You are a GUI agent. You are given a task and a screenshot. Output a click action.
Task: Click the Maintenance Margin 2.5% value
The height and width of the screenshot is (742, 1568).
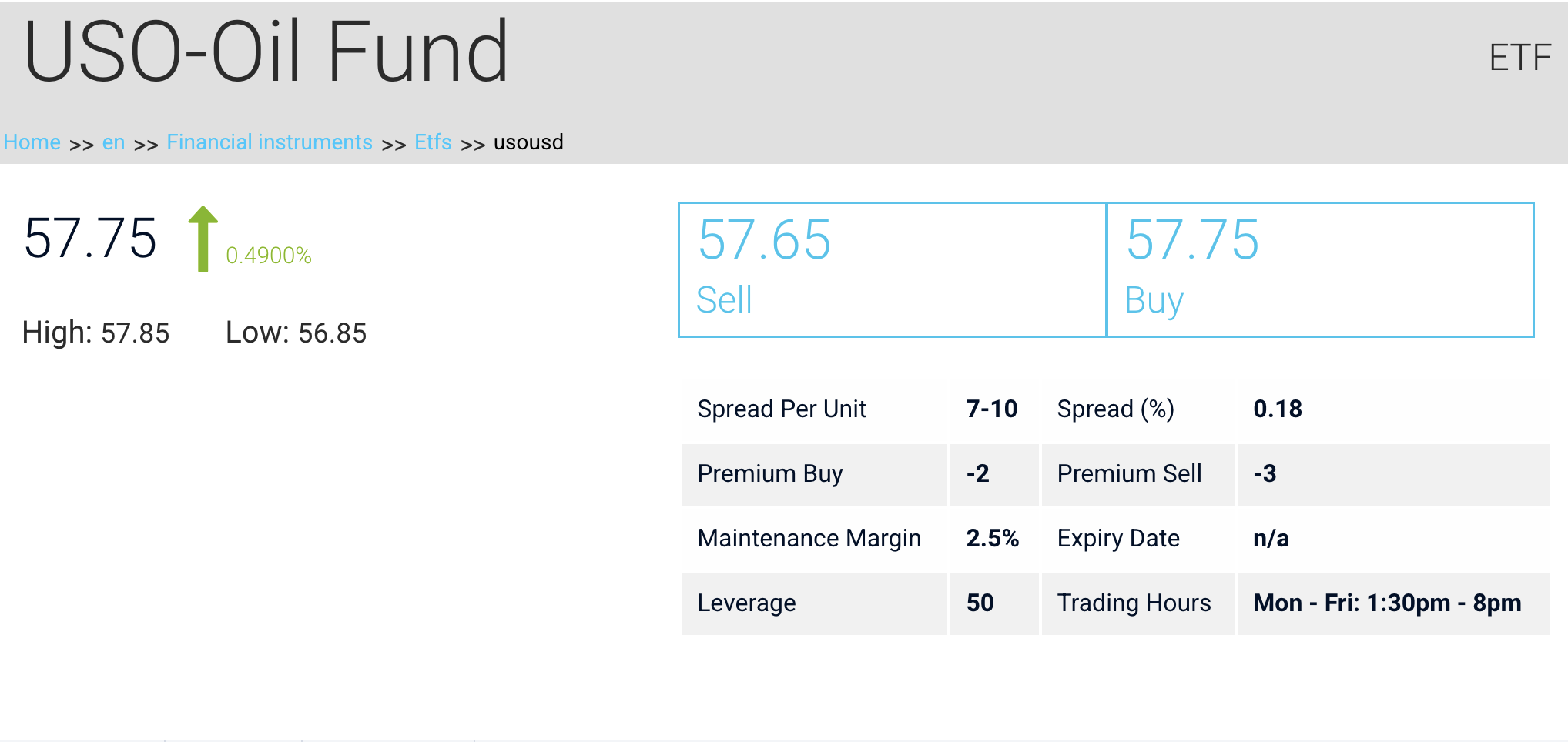[993, 538]
